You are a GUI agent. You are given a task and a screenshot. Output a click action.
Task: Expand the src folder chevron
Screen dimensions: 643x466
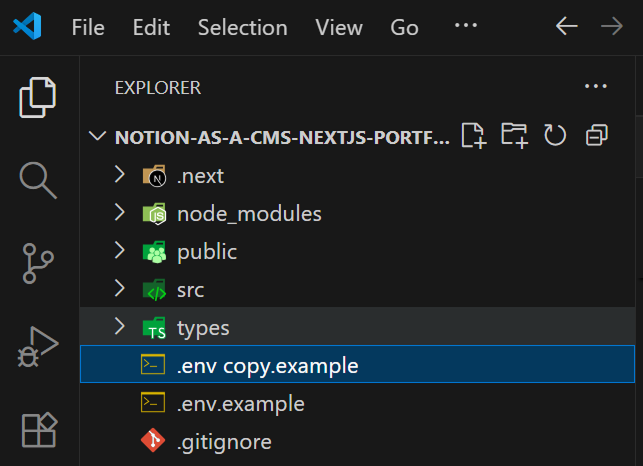pos(120,289)
